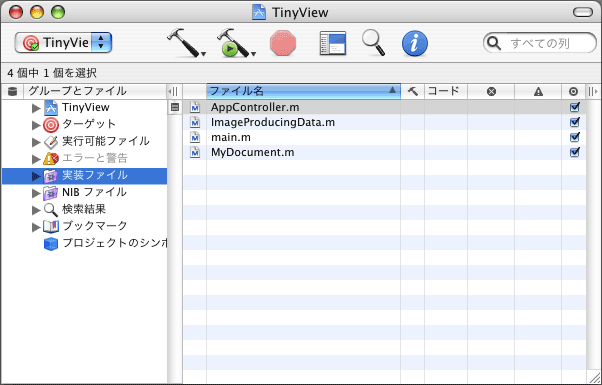Toggle target checkbox for AppController.m
602x385 pixels.
tap(575, 107)
